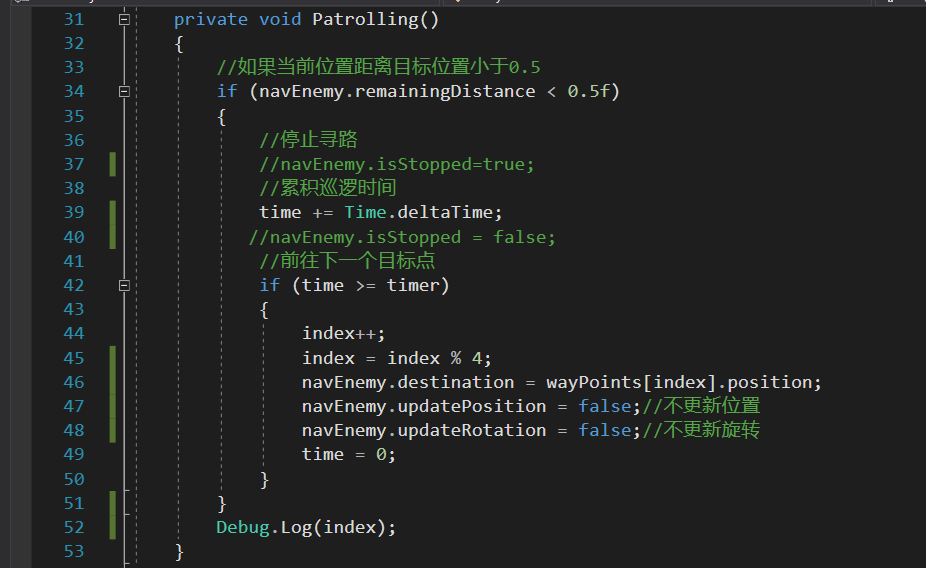Click line number 53 in the gutter
This screenshot has width=926, height=568.
coord(74,551)
